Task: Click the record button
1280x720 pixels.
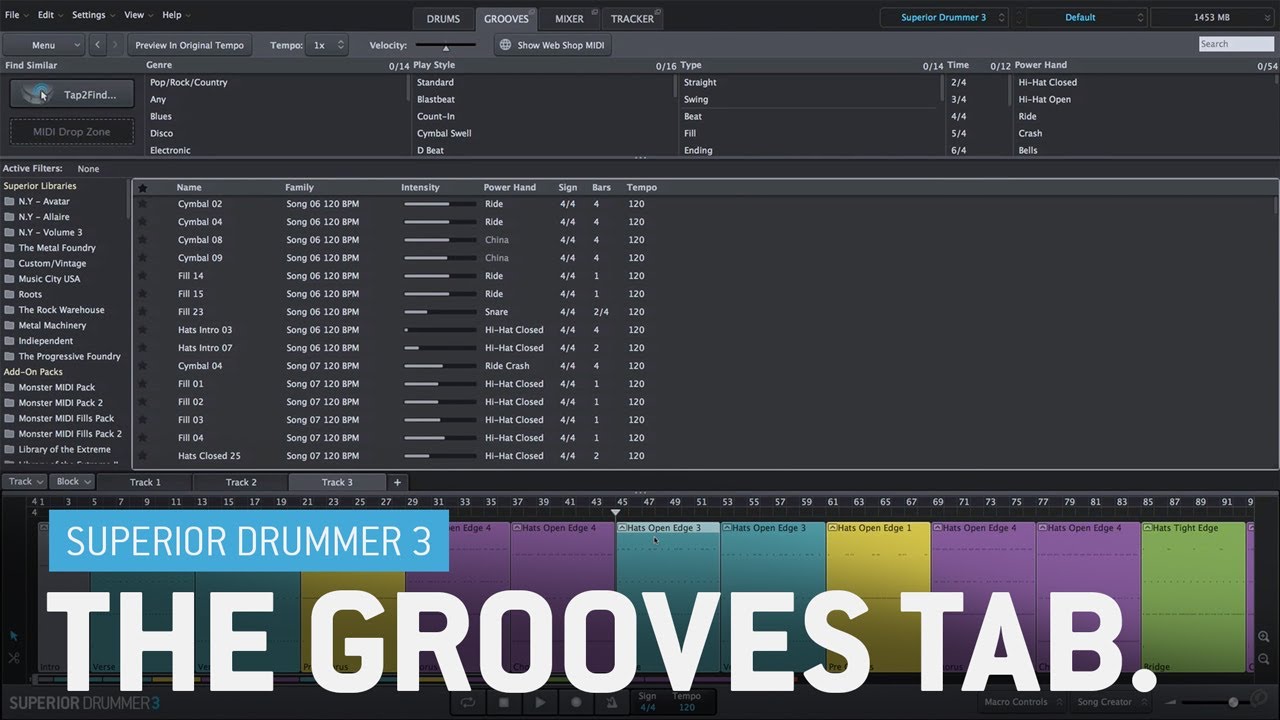Action: [x=576, y=702]
